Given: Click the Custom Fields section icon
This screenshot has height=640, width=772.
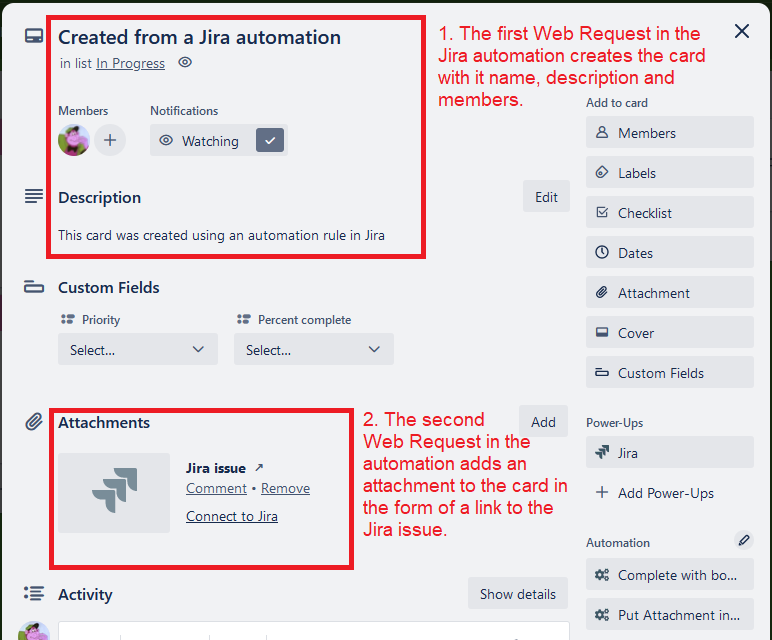Looking at the screenshot, I should [x=34, y=287].
